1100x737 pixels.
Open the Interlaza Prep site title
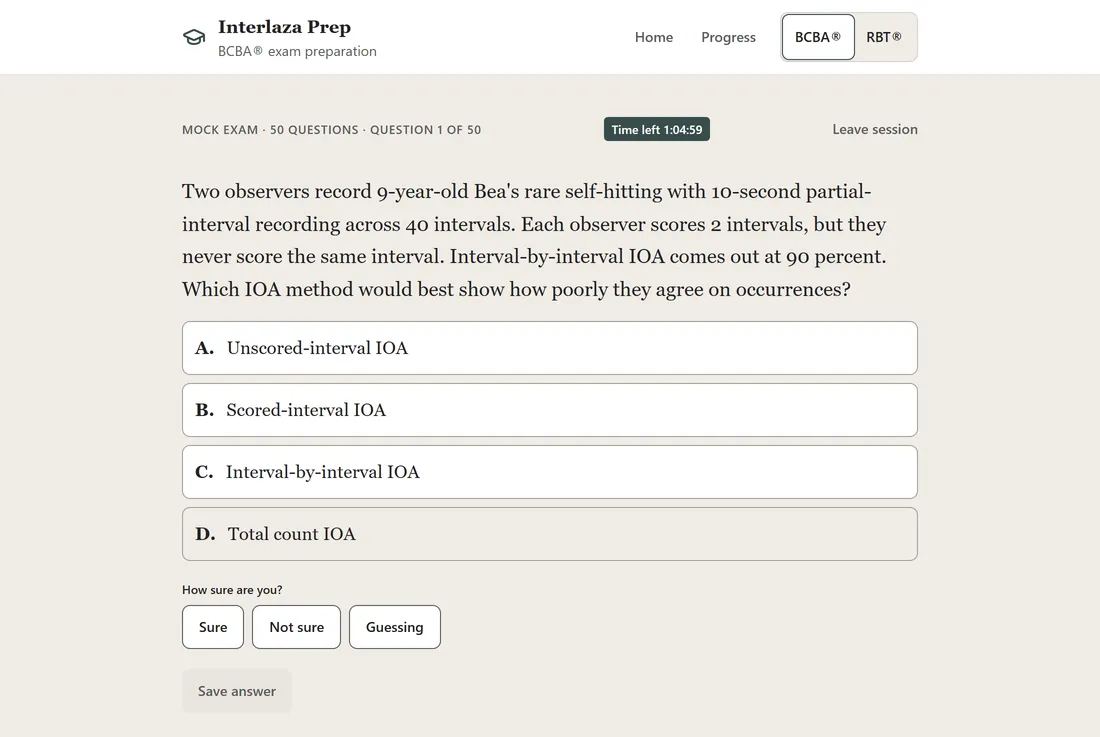[x=284, y=27]
